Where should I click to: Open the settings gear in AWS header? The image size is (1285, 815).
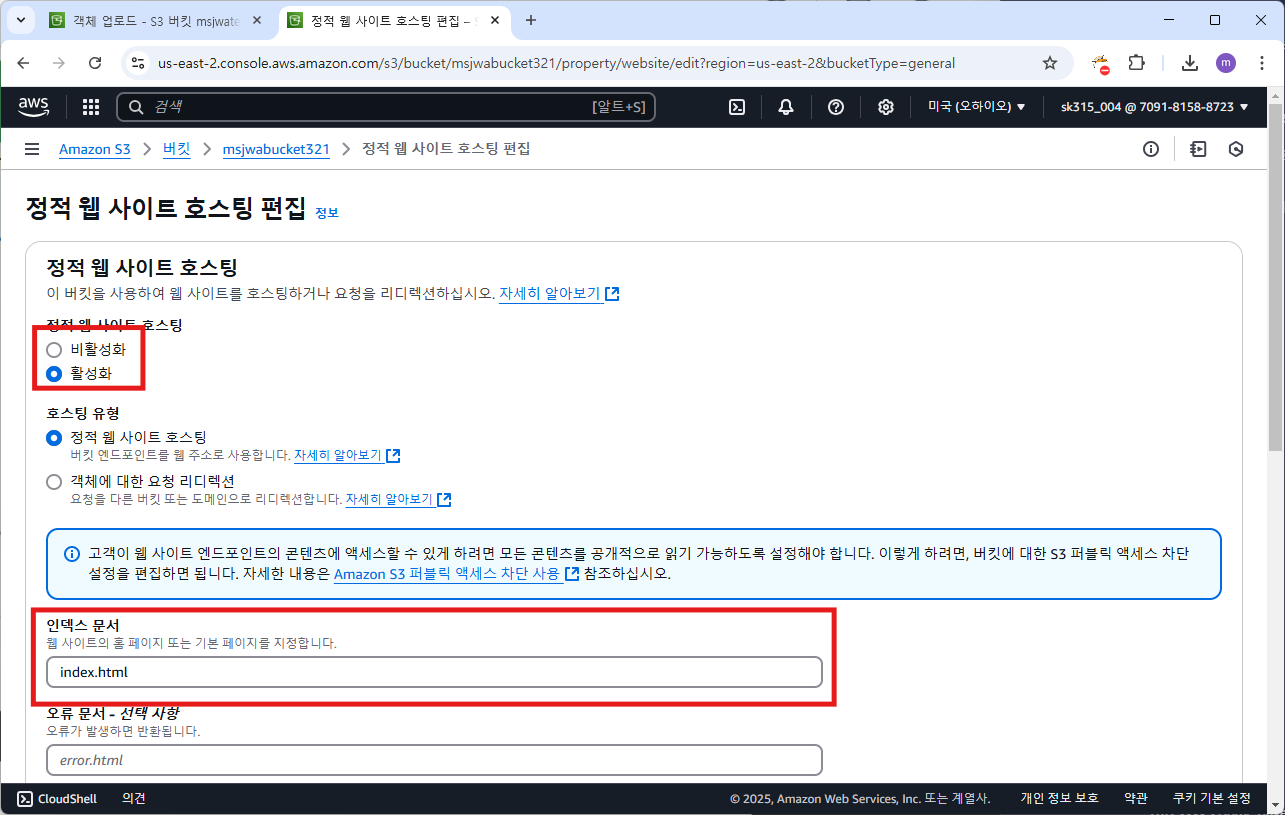coord(886,107)
